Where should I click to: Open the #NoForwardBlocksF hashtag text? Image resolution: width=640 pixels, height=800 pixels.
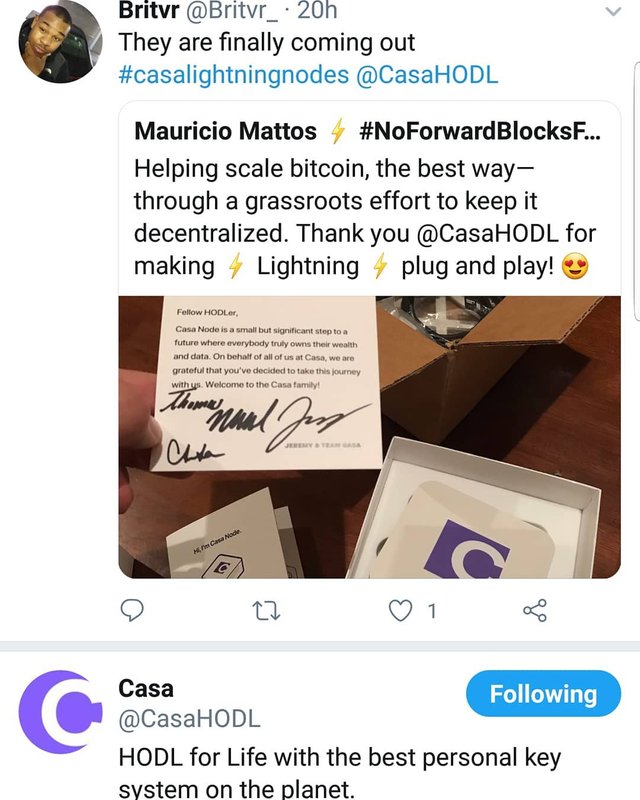coord(480,131)
